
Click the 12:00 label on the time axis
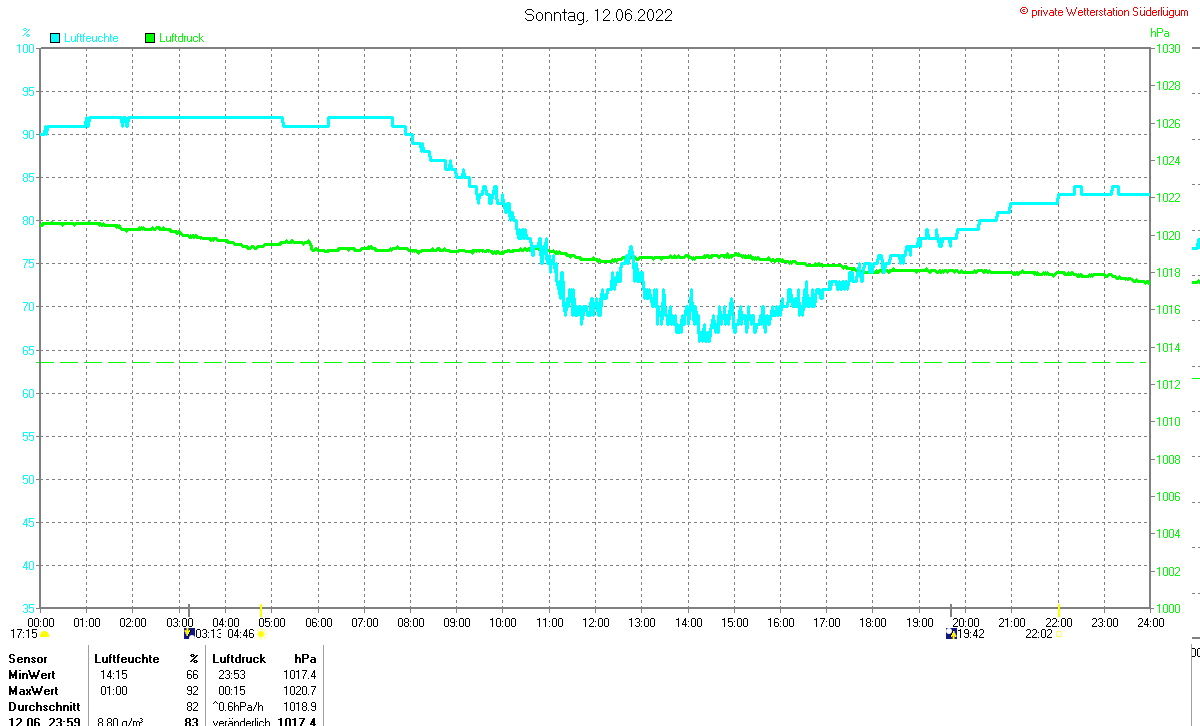point(596,622)
